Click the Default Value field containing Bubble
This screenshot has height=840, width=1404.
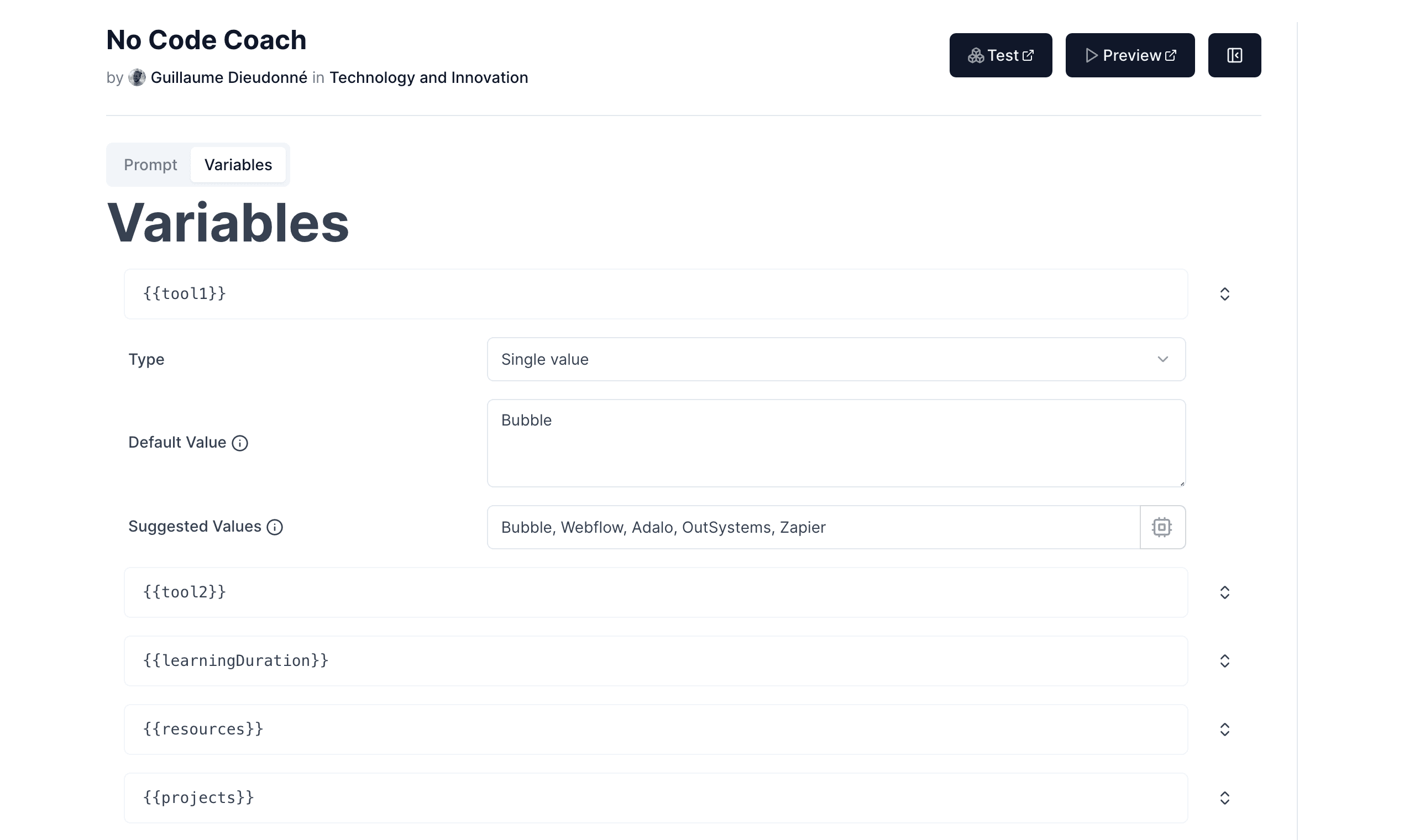pos(836,443)
